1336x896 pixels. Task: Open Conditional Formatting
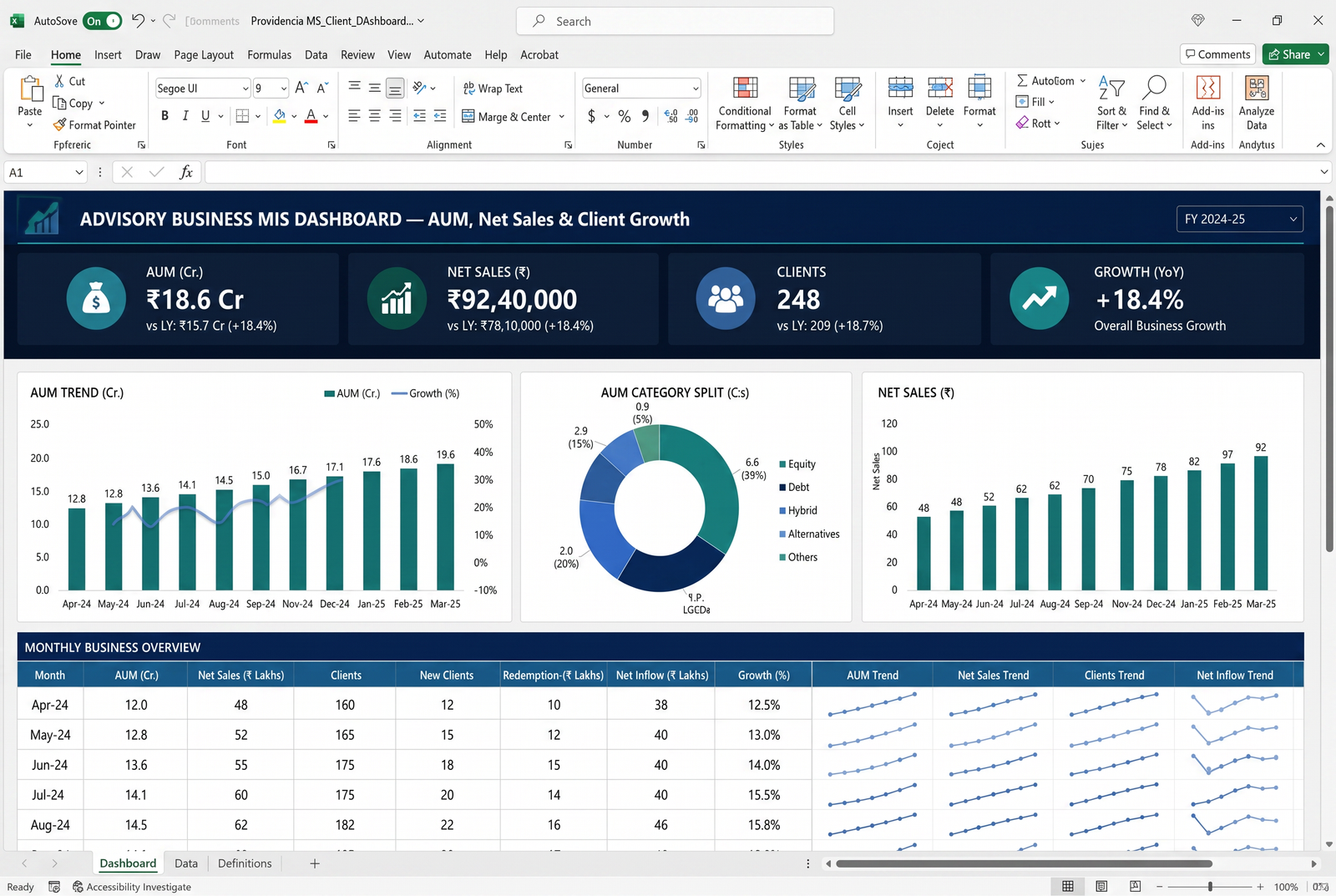[745, 104]
